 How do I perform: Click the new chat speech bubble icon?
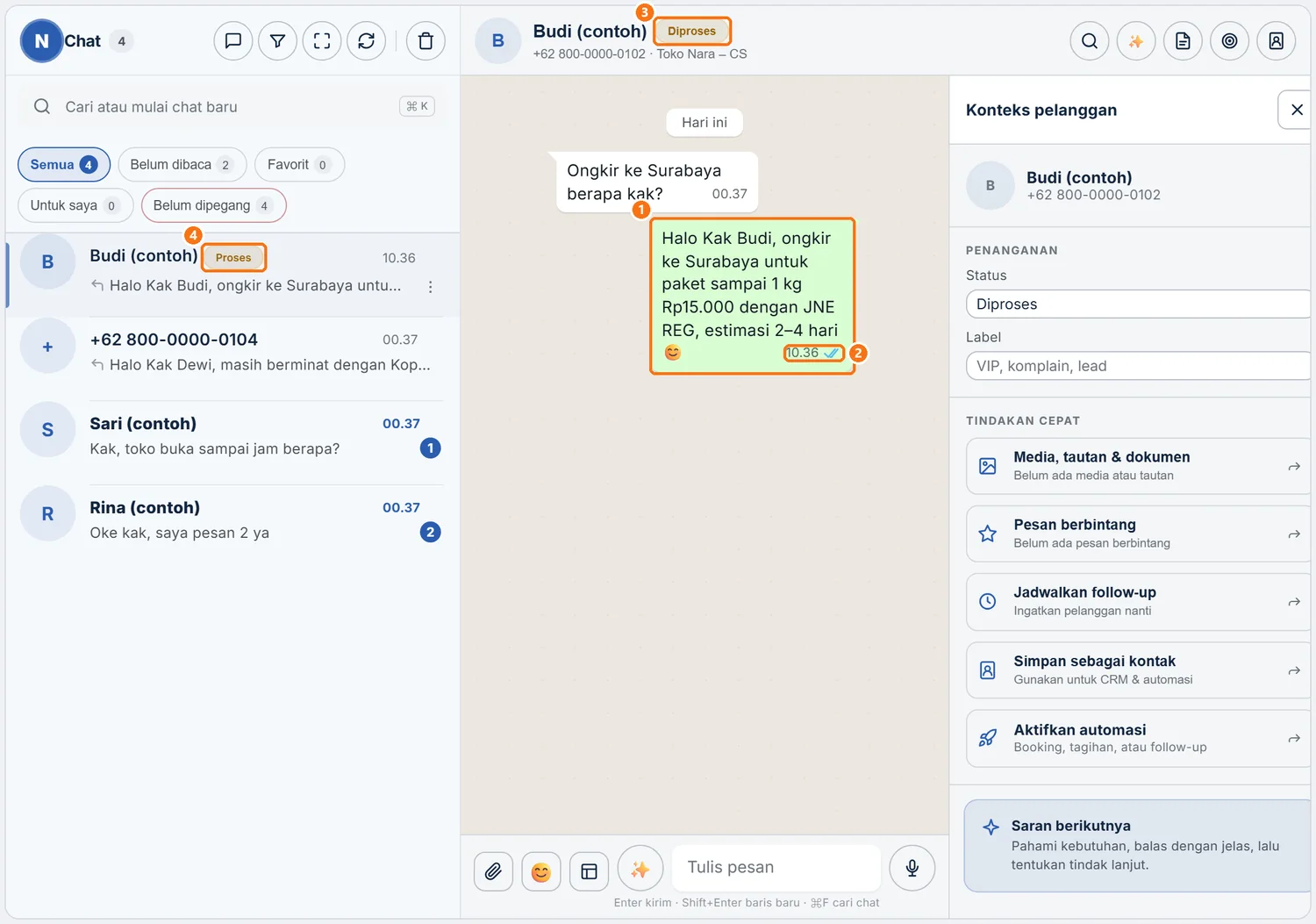pos(233,40)
